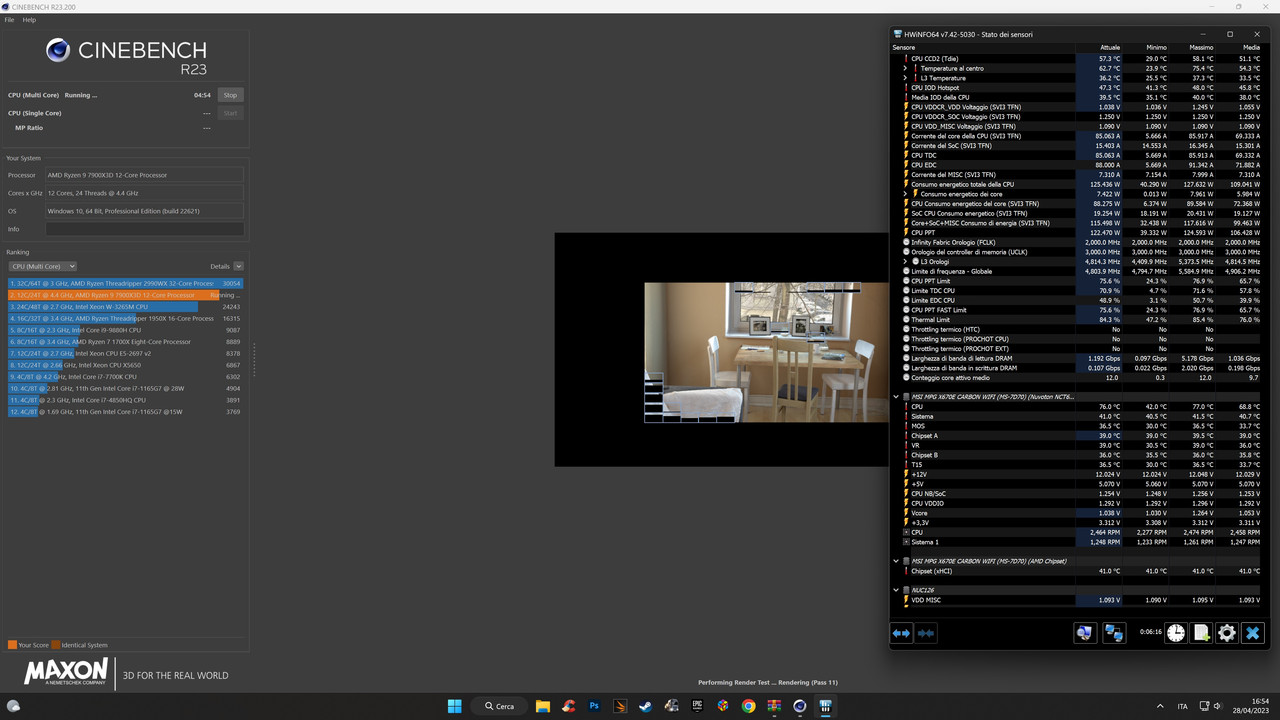Click the rendering room preview image
This screenshot has height=720, width=1280.
[x=766, y=352]
